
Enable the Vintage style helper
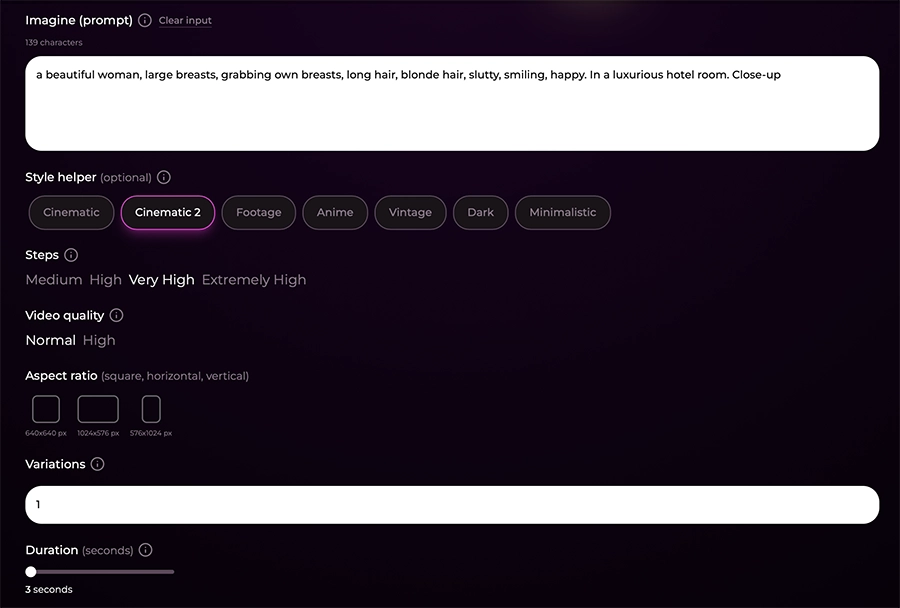point(410,212)
